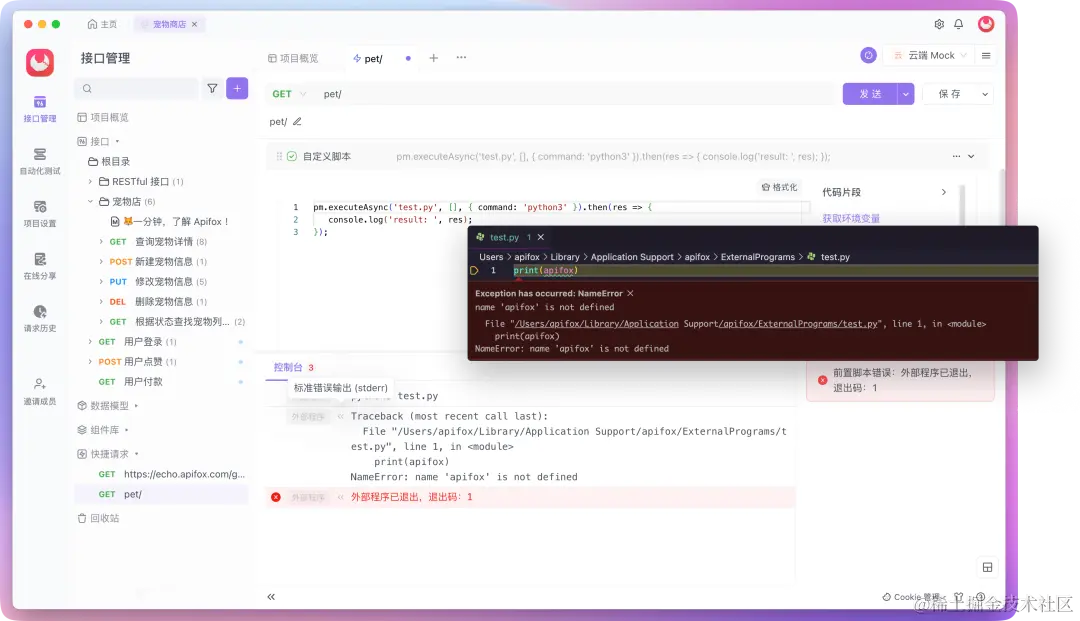Open GET 用户登录 endpoint

point(137,341)
